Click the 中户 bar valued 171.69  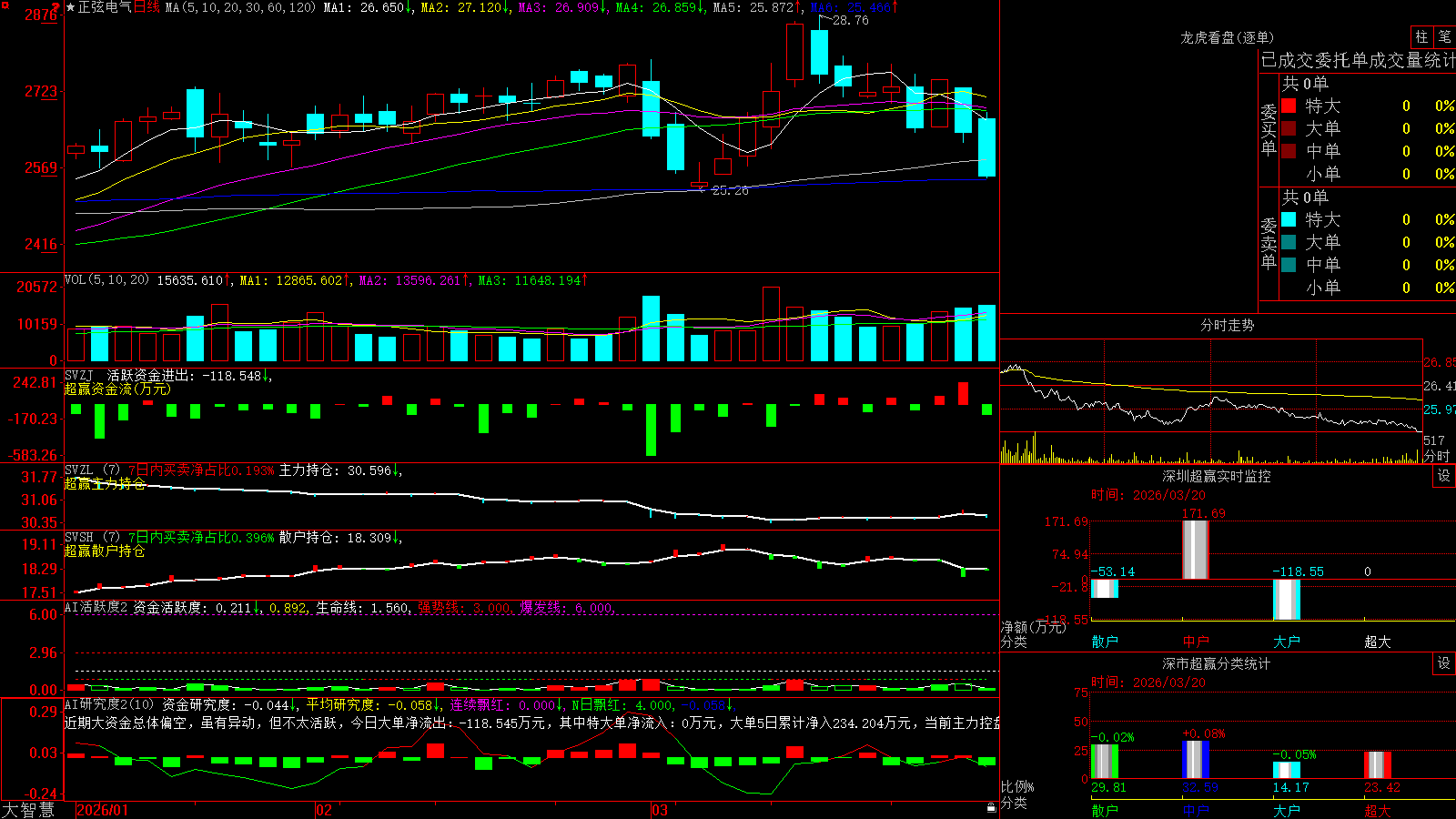click(x=1195, y=550)
